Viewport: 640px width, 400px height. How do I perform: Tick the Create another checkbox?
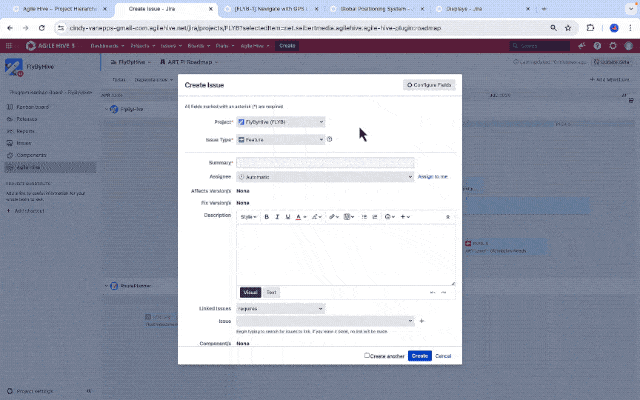(x=367, y=356)
